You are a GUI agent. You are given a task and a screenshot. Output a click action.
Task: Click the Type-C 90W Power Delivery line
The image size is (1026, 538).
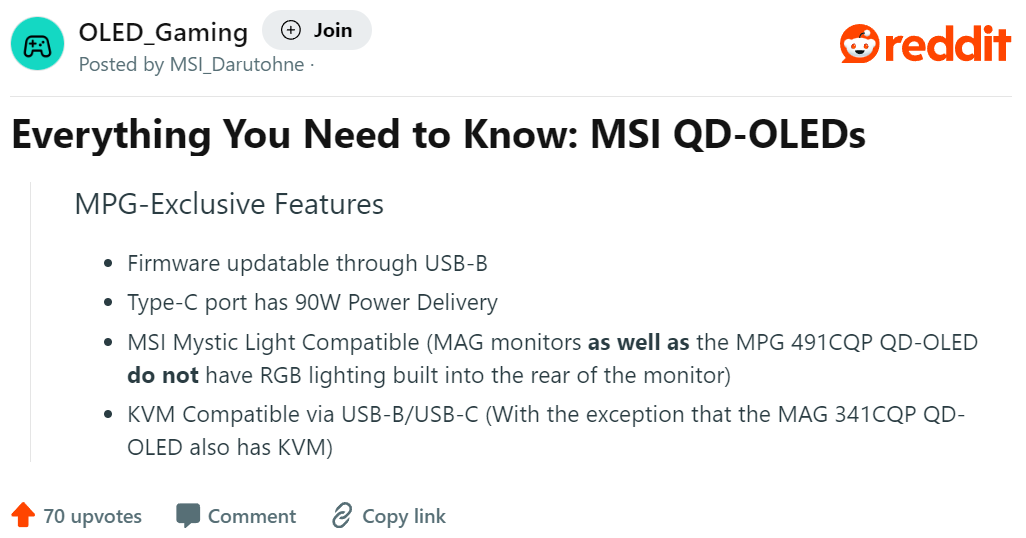coord(312,302)
